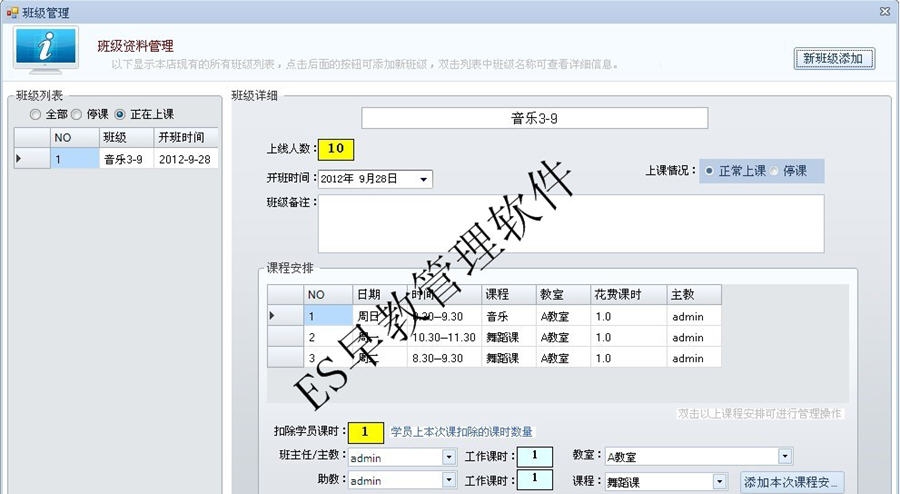The height and width of the screenshot is (494, 900).
Task: Click the row header of schedule row 2
Action: pos(285,337)
